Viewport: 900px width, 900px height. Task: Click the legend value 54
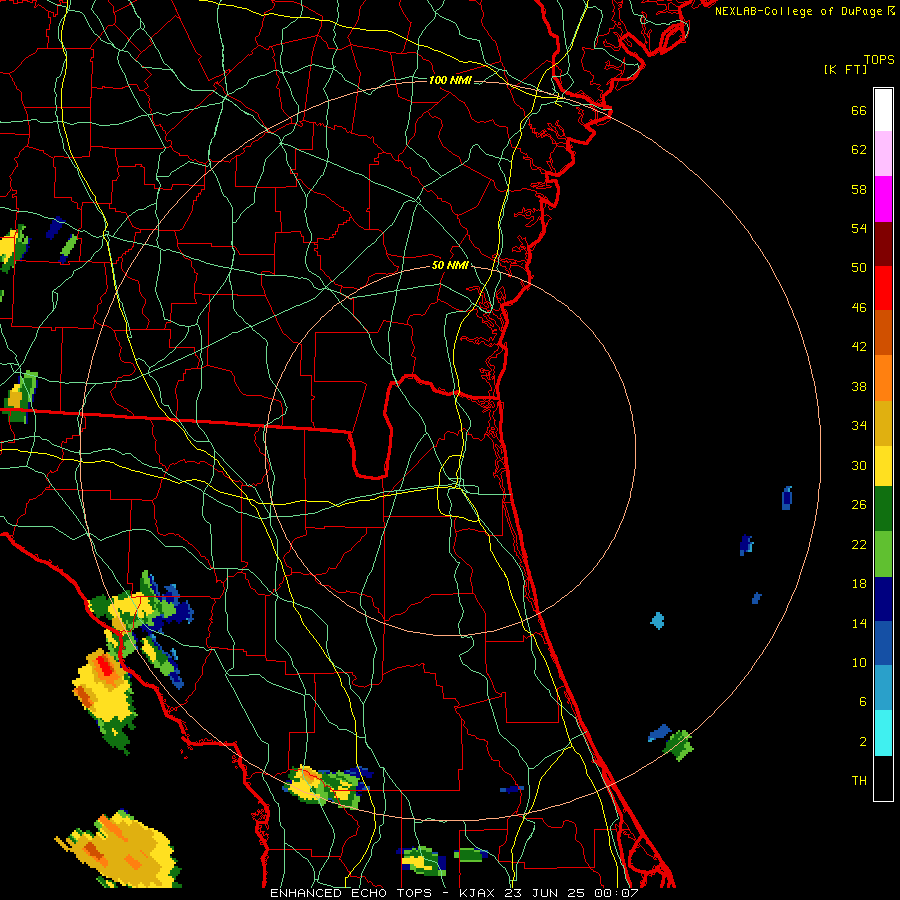pyautogui.click(x=859, y=228)
